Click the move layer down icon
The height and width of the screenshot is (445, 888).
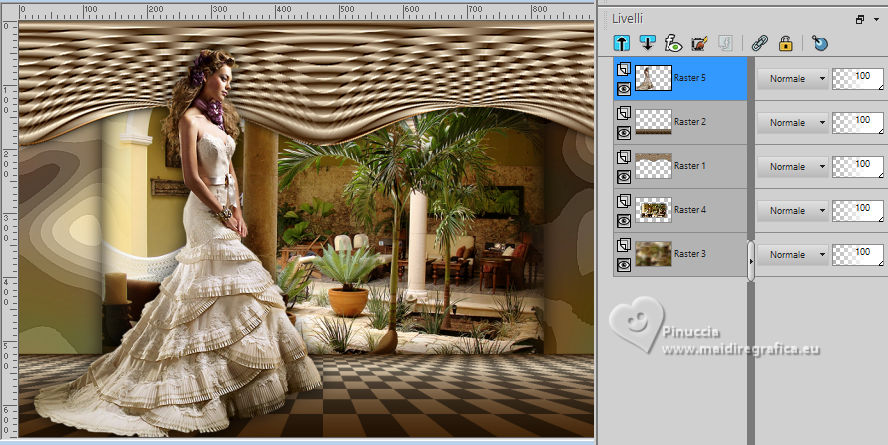pyautogui.click(x=646, y=43)
